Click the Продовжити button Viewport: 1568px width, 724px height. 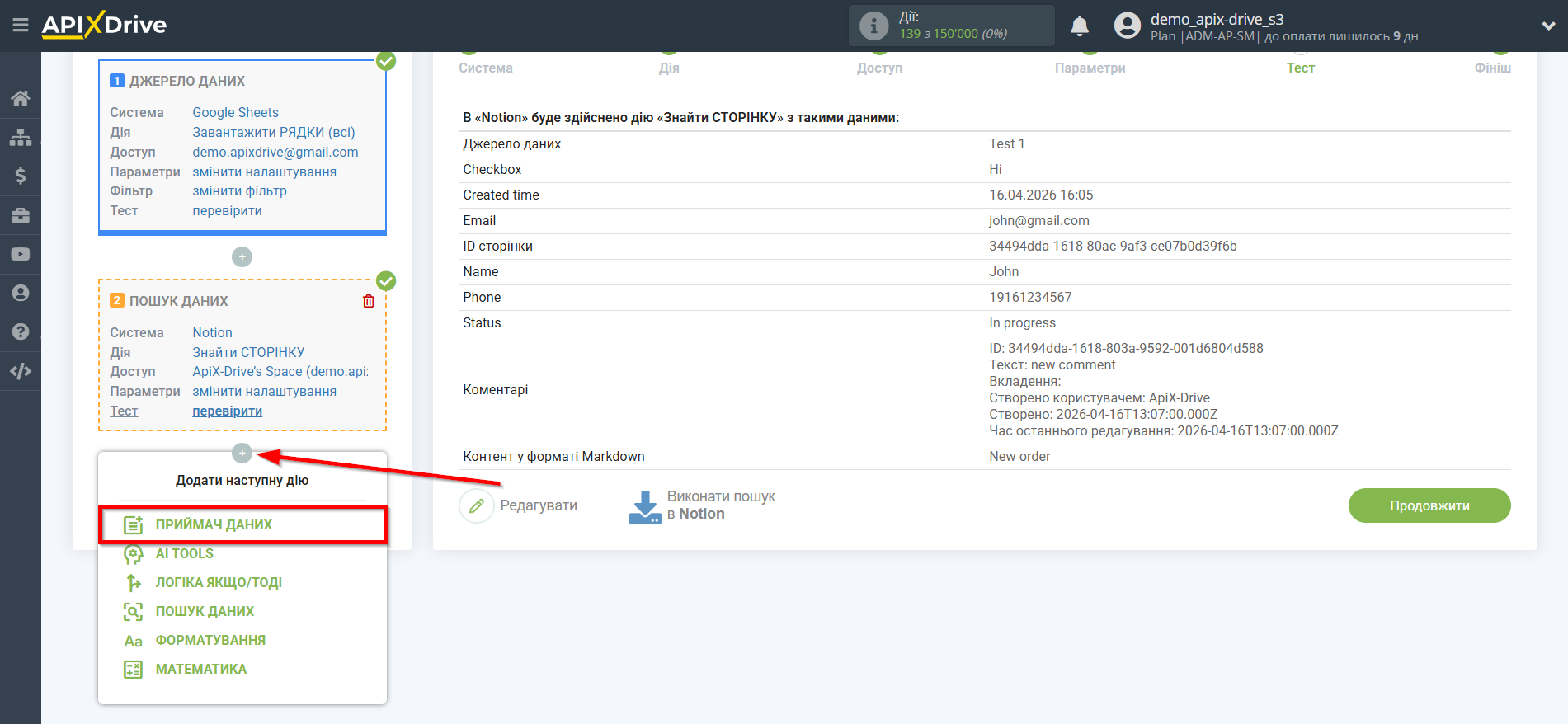point(1429,505)
